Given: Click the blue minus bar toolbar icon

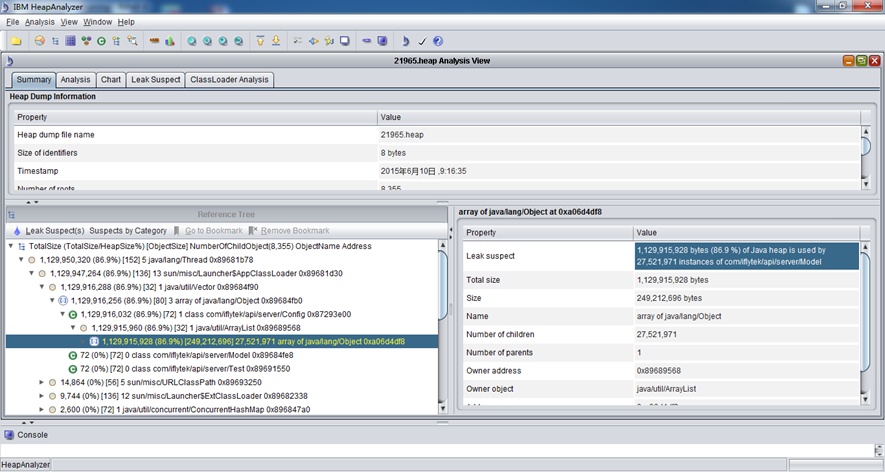Looking at the screenshot, I should tap(366, 41).
